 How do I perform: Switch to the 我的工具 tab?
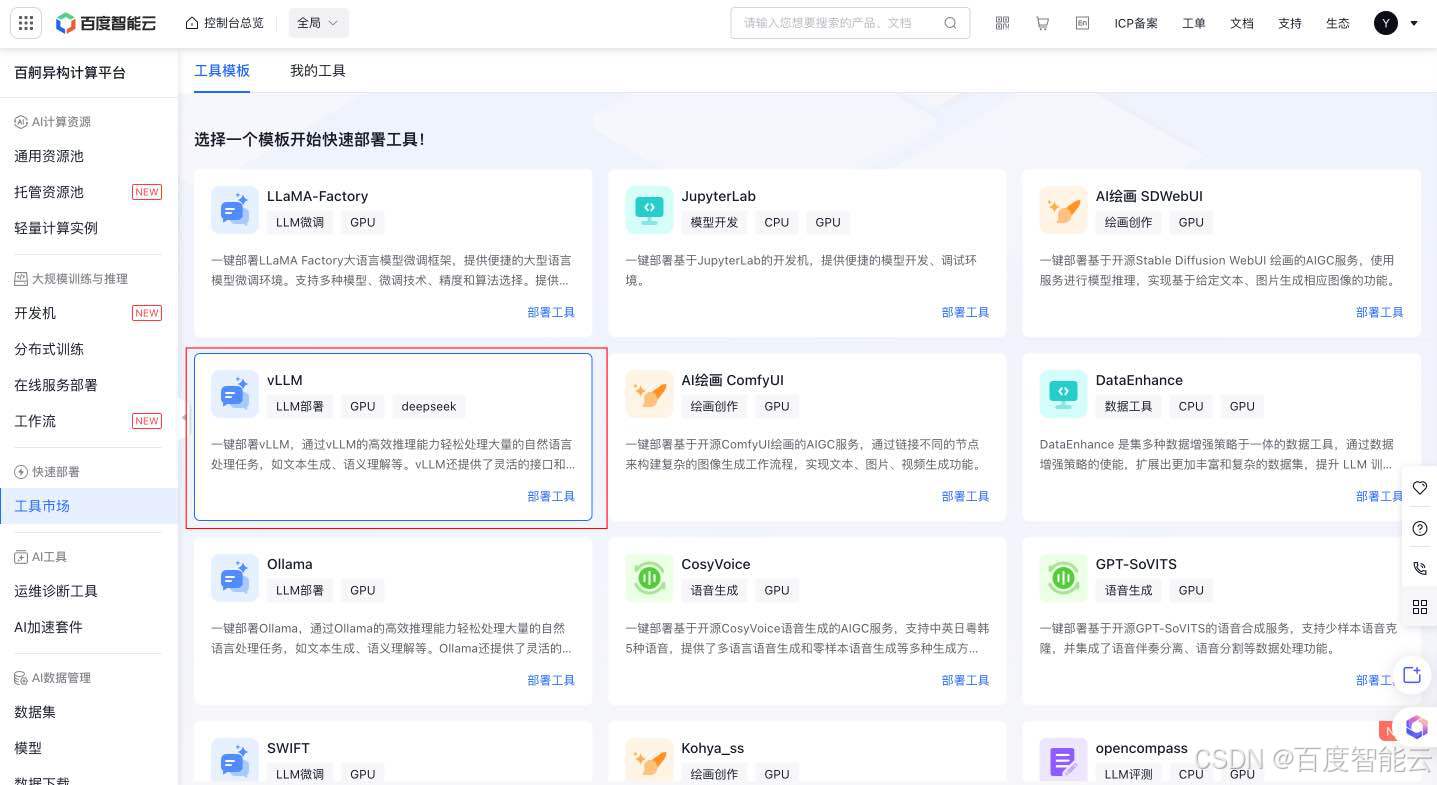pos(318,71)
